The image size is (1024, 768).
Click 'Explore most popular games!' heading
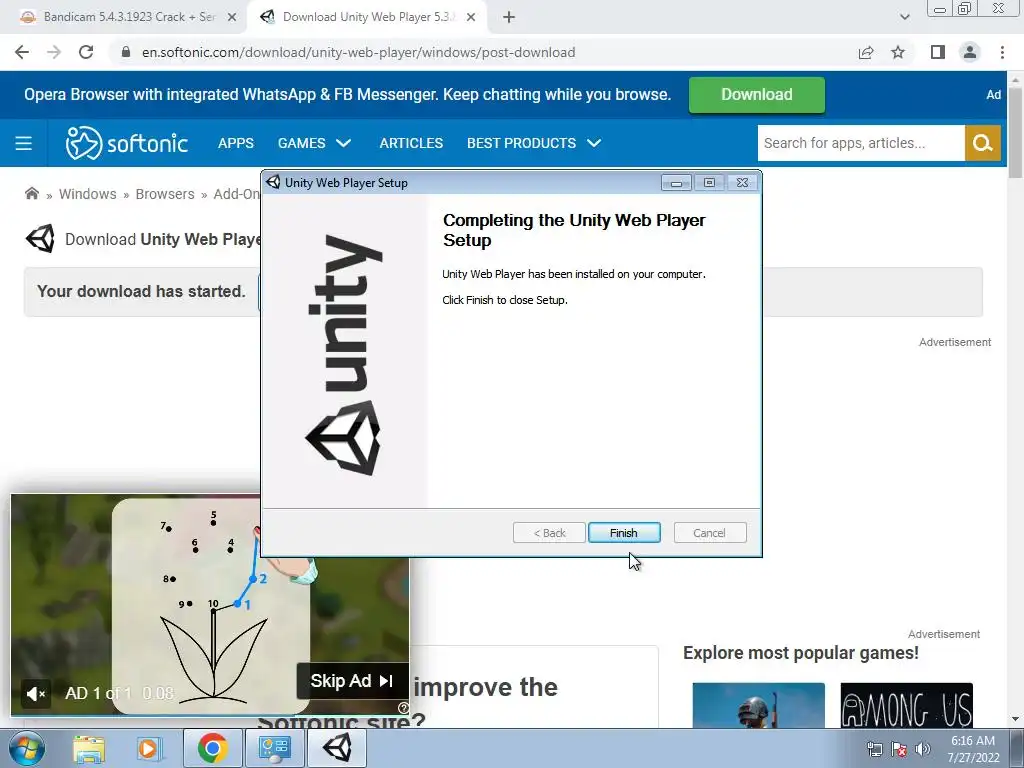[x=801, y=653]
